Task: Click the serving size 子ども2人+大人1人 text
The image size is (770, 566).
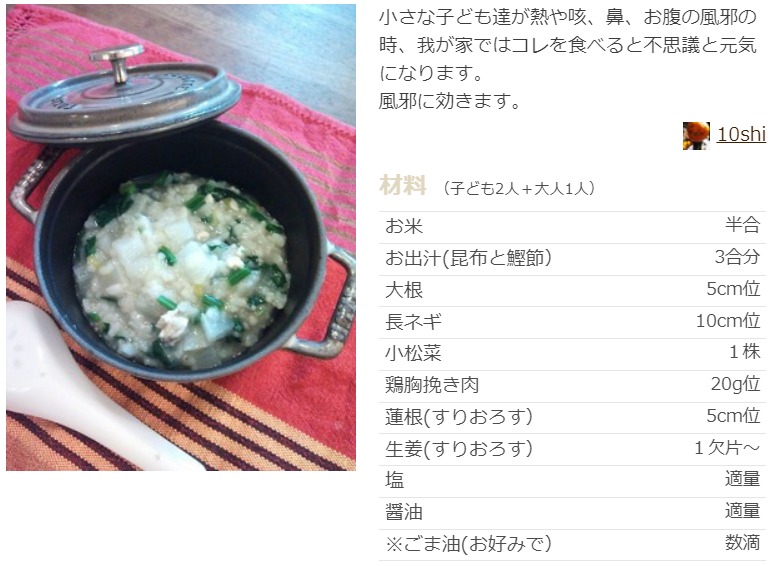Action: [519, 188]
